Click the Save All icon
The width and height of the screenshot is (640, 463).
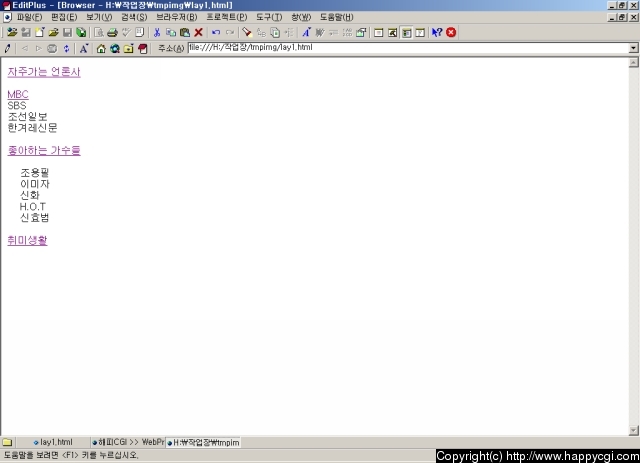pos(81,32)
